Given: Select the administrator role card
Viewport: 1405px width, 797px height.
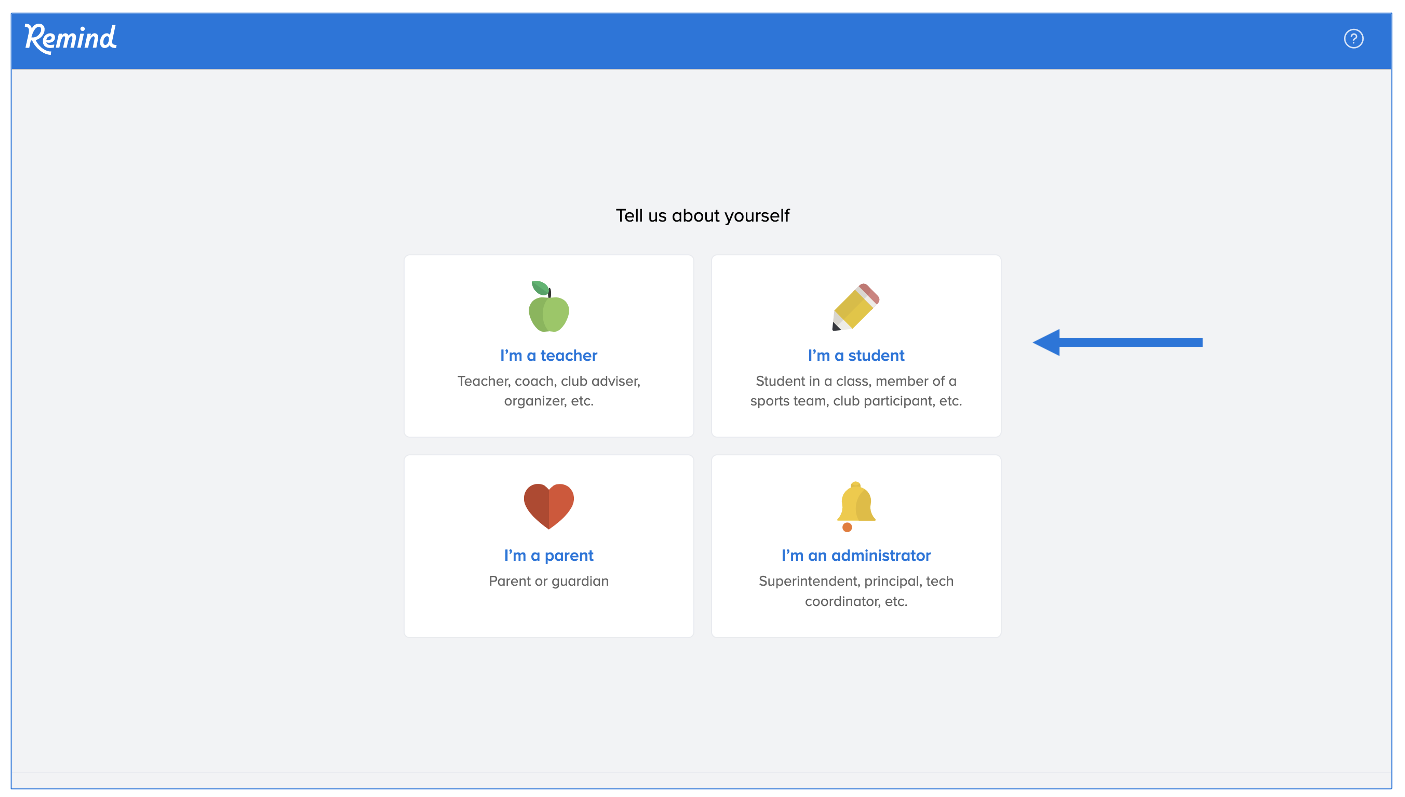Looking at the screenshot, I should pos(856,622).
